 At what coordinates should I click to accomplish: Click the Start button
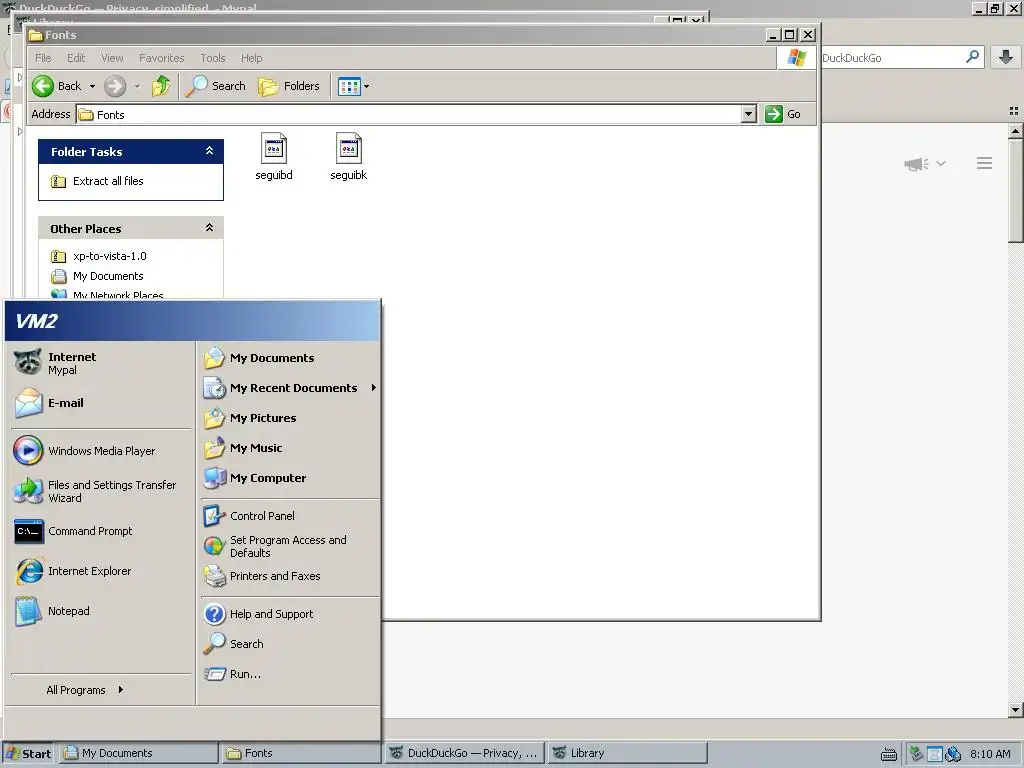(x=29, y=753)
